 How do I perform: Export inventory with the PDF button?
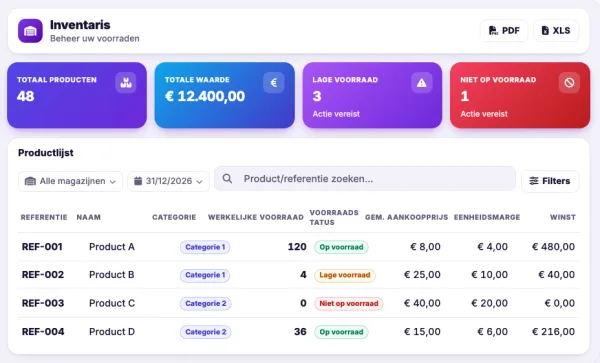tap(504, 31)
